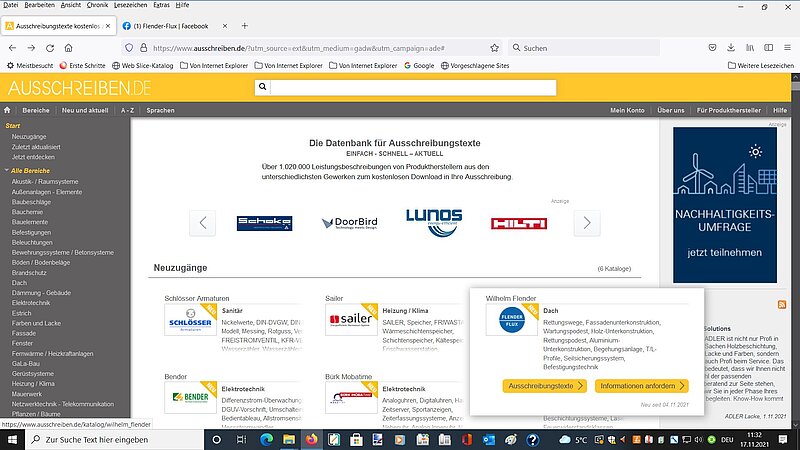Toggle the sidebar view icon
Screen dimensions: 800x450
pos(768,47)
